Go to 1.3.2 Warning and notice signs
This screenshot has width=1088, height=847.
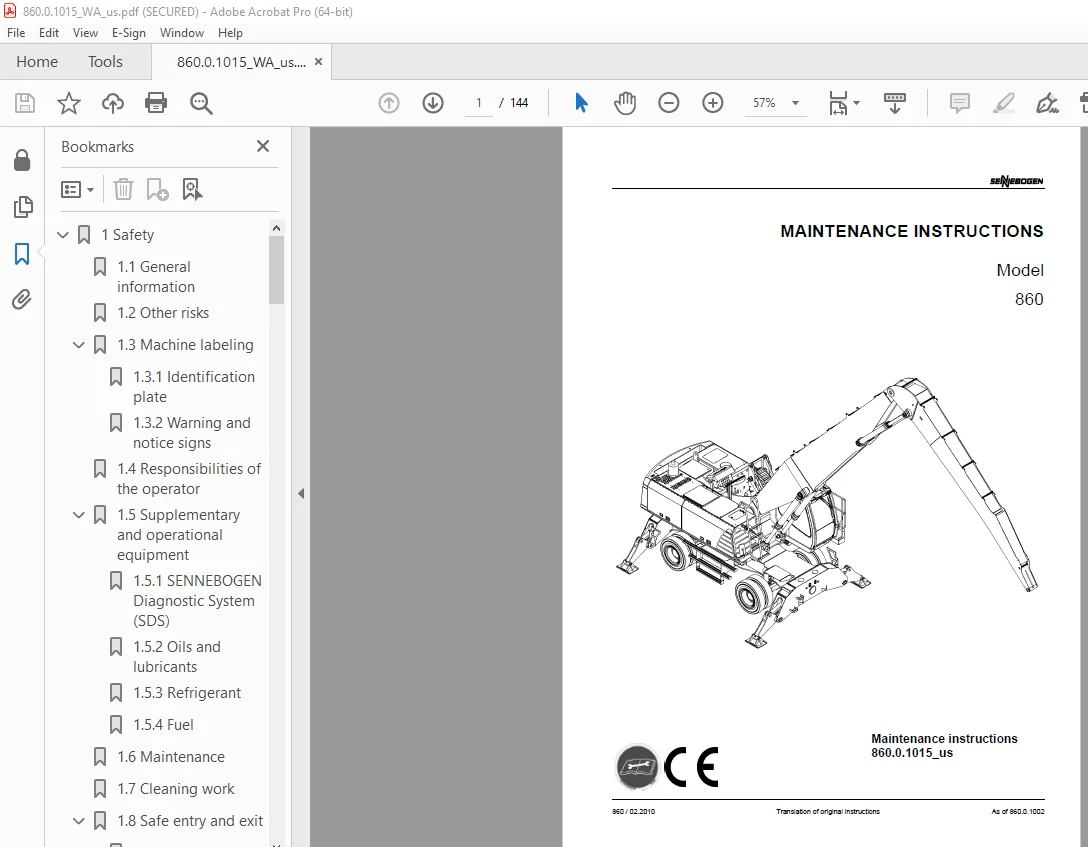click(192, 433)
